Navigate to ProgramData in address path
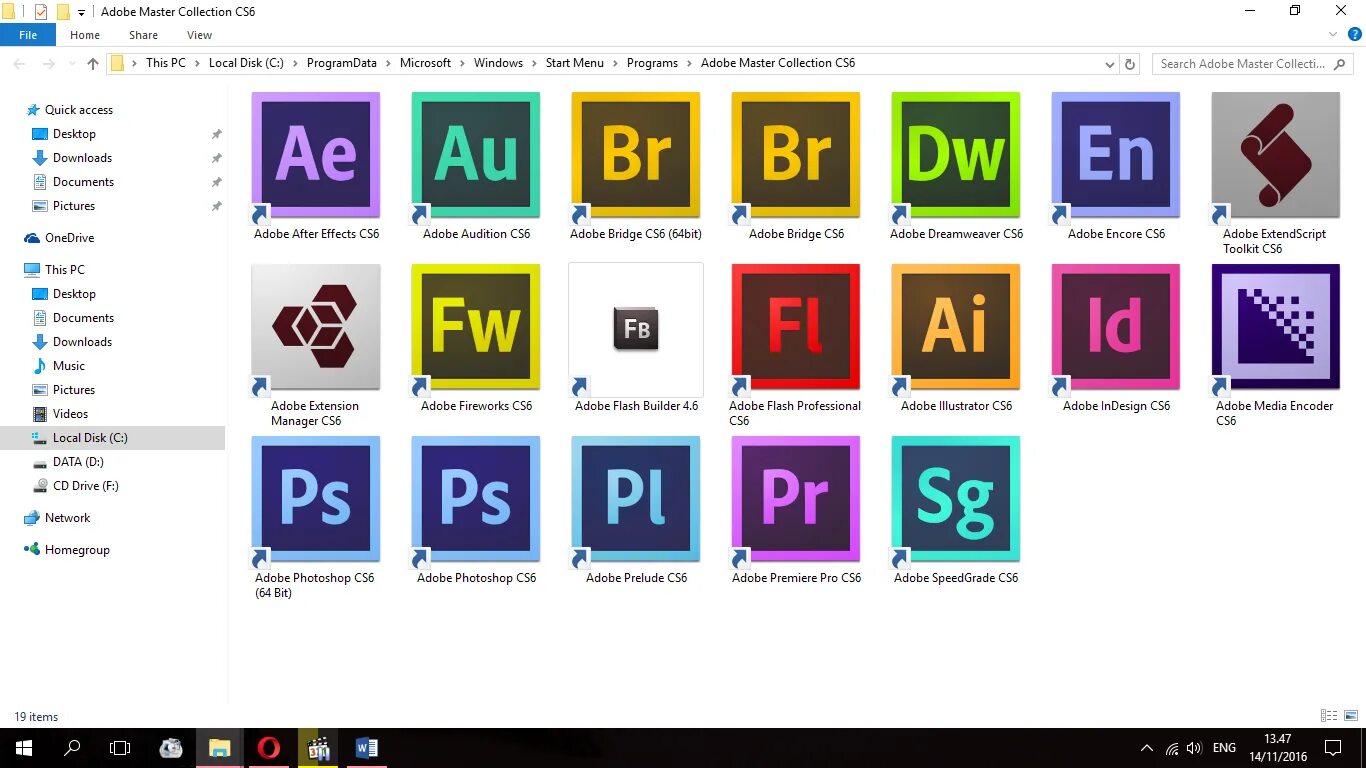 342,63
